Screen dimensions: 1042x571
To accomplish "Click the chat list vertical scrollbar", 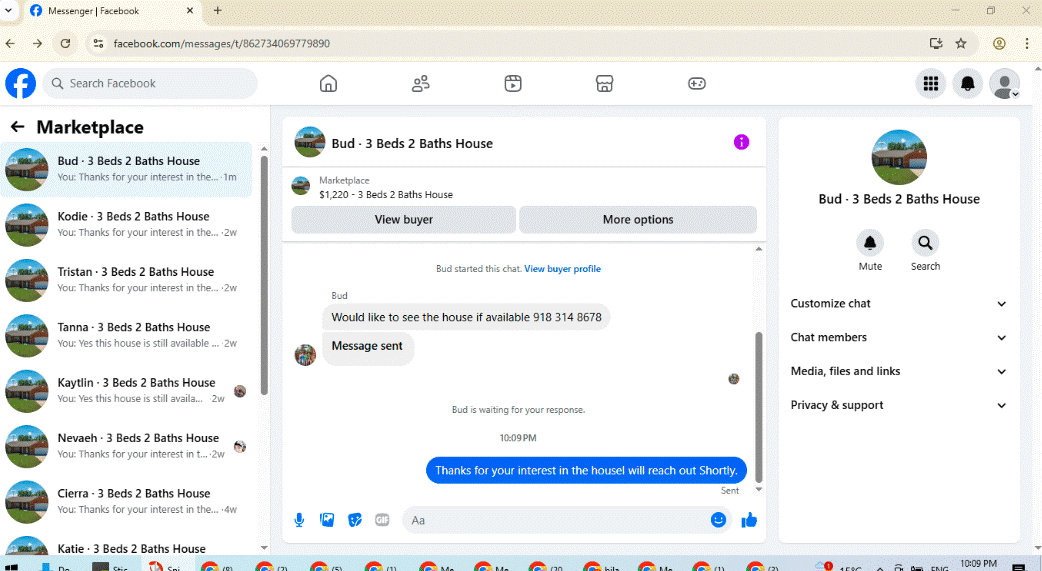I will (x=264, y=275).
